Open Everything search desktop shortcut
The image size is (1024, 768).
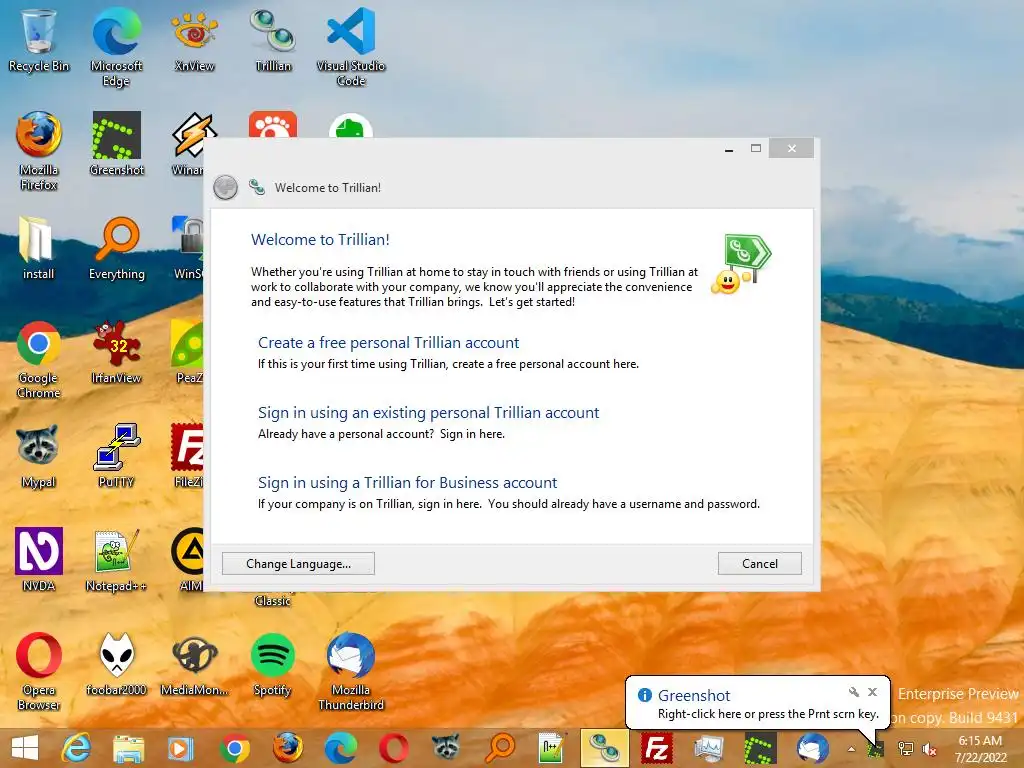[x=116, y=248]
